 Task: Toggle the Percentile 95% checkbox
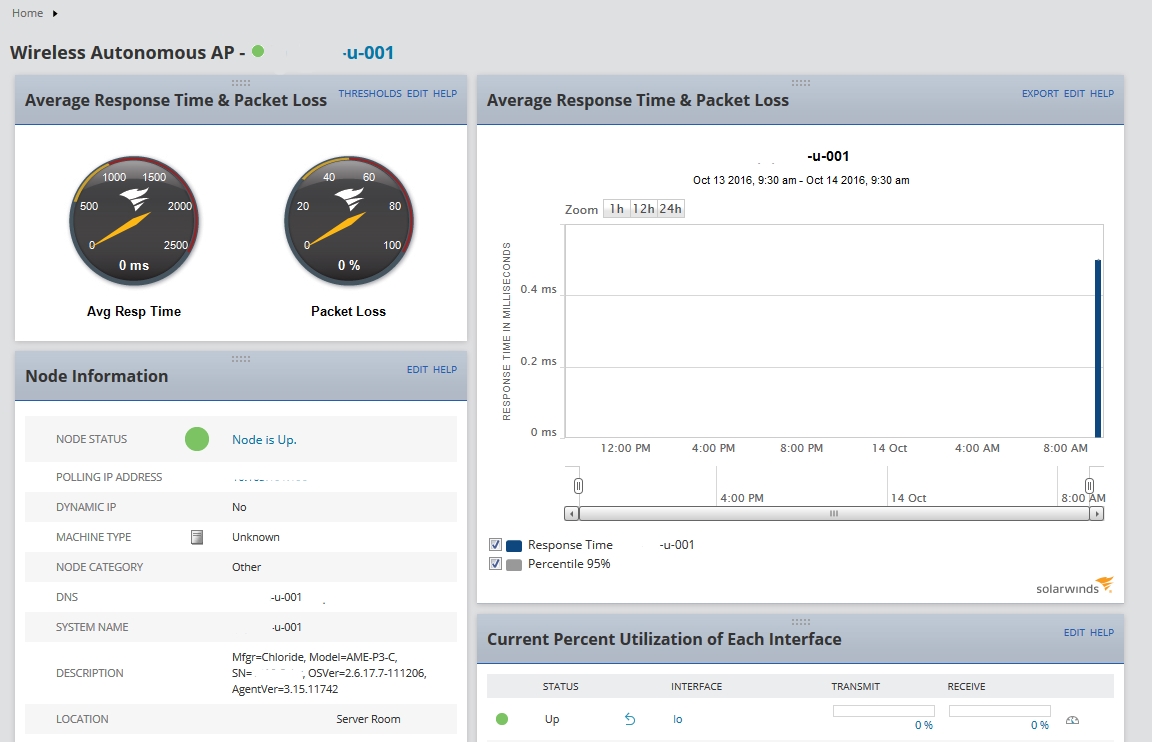point(495,564)
